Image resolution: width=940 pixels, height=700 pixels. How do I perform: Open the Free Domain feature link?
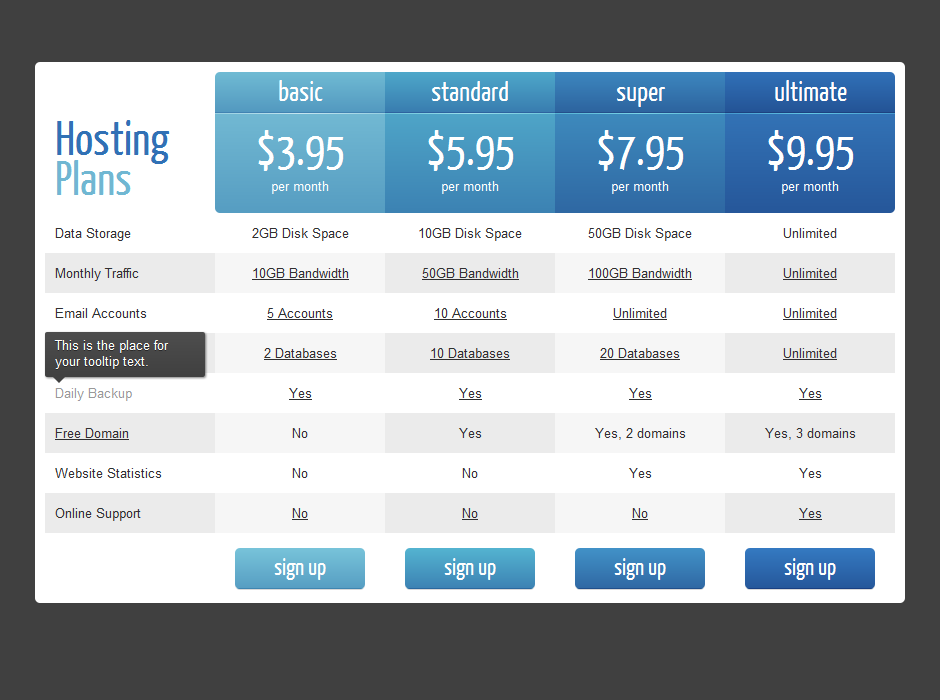pos(92,433)
